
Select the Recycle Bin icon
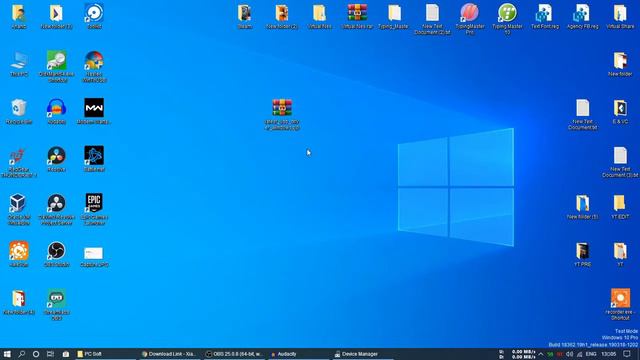pyautogui.click(x=19, y=111)
